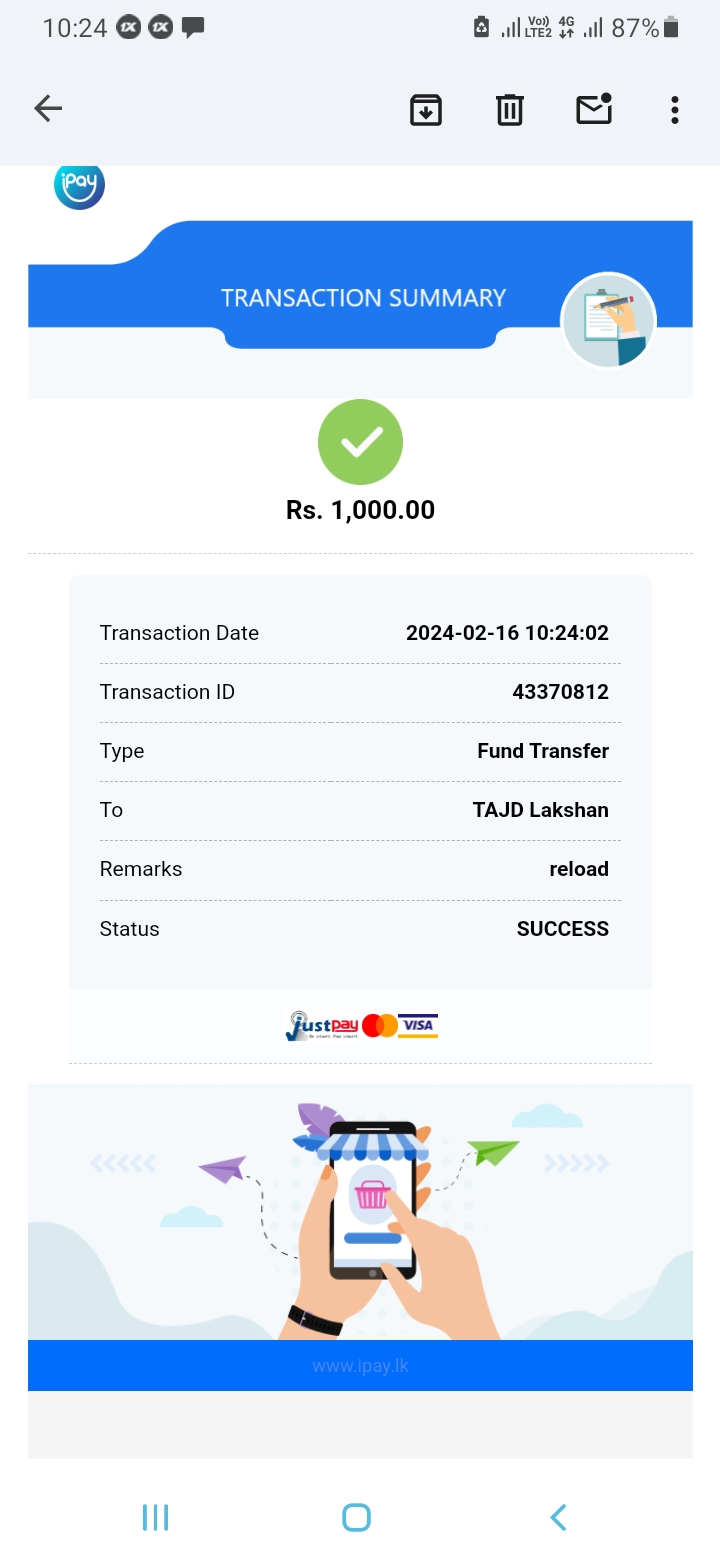Viewport: 720px width, 1560px height.
Task: Tap the clipboard illustration icon
Action: [608, 321]
